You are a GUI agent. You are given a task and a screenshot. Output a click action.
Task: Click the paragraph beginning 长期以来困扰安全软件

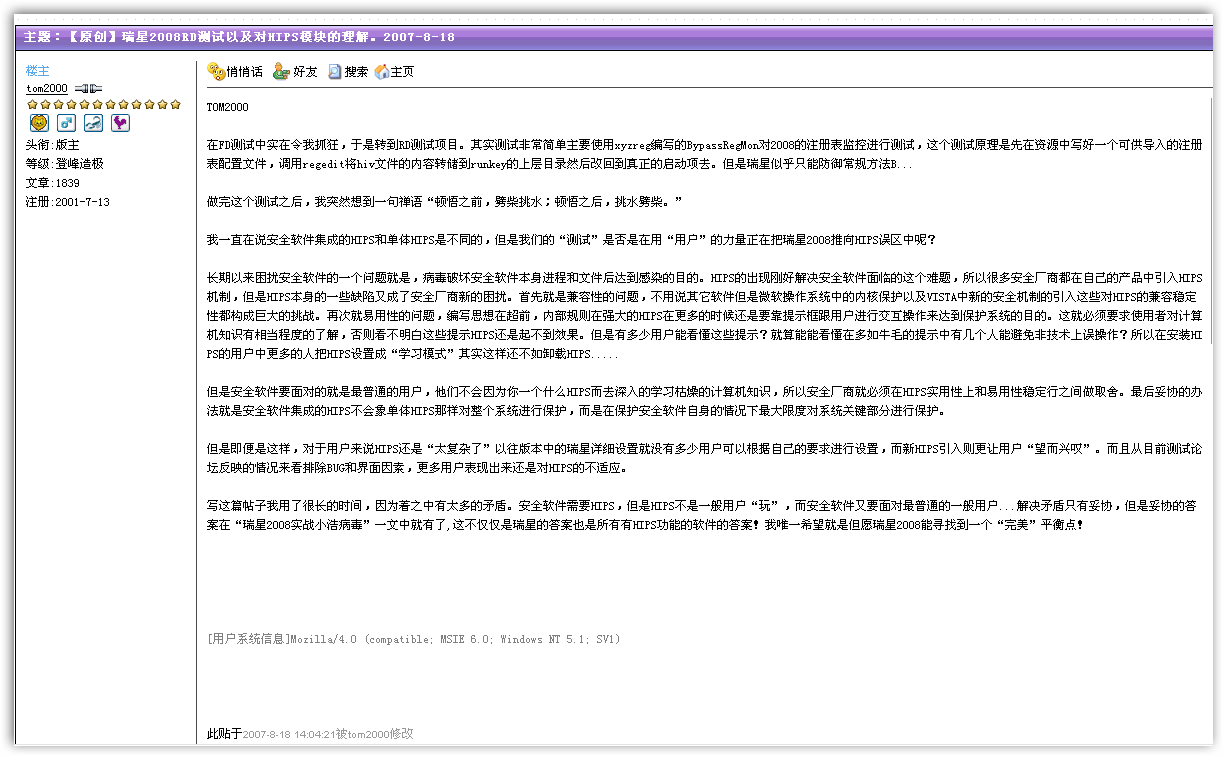click(x=704, y=316)
